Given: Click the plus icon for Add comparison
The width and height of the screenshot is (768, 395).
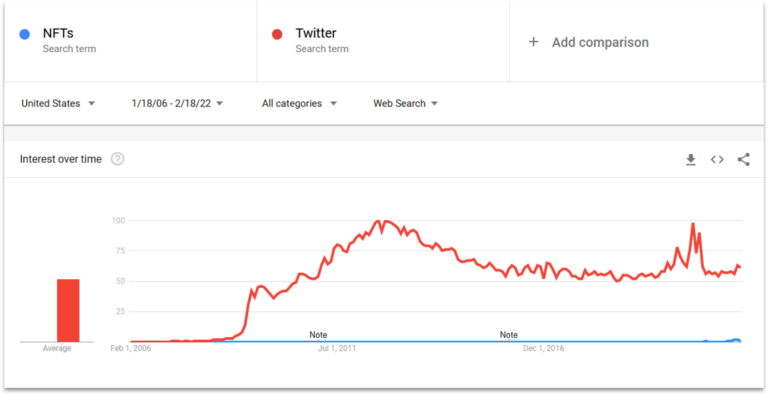Looking at the screenshot, I should point(533,42).
